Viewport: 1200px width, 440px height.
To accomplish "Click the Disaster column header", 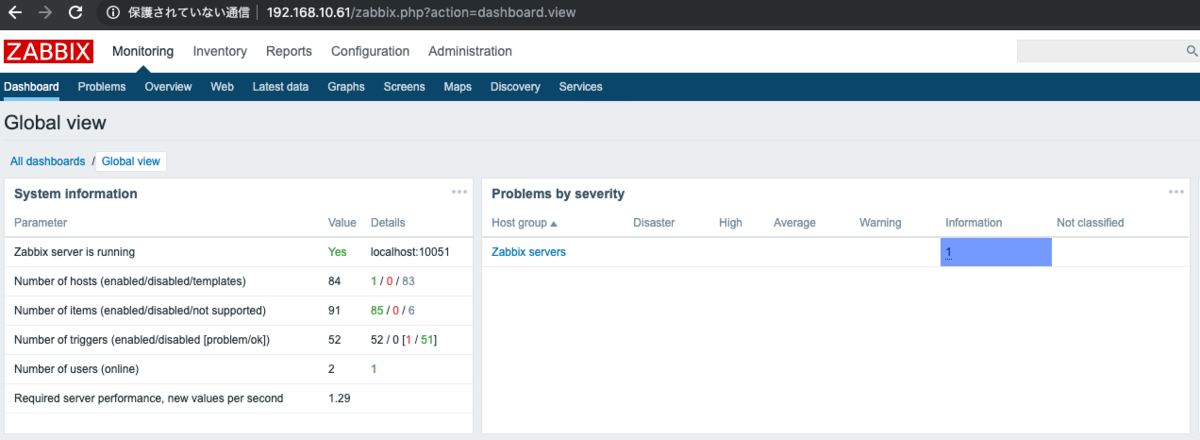I will (654, 223).
